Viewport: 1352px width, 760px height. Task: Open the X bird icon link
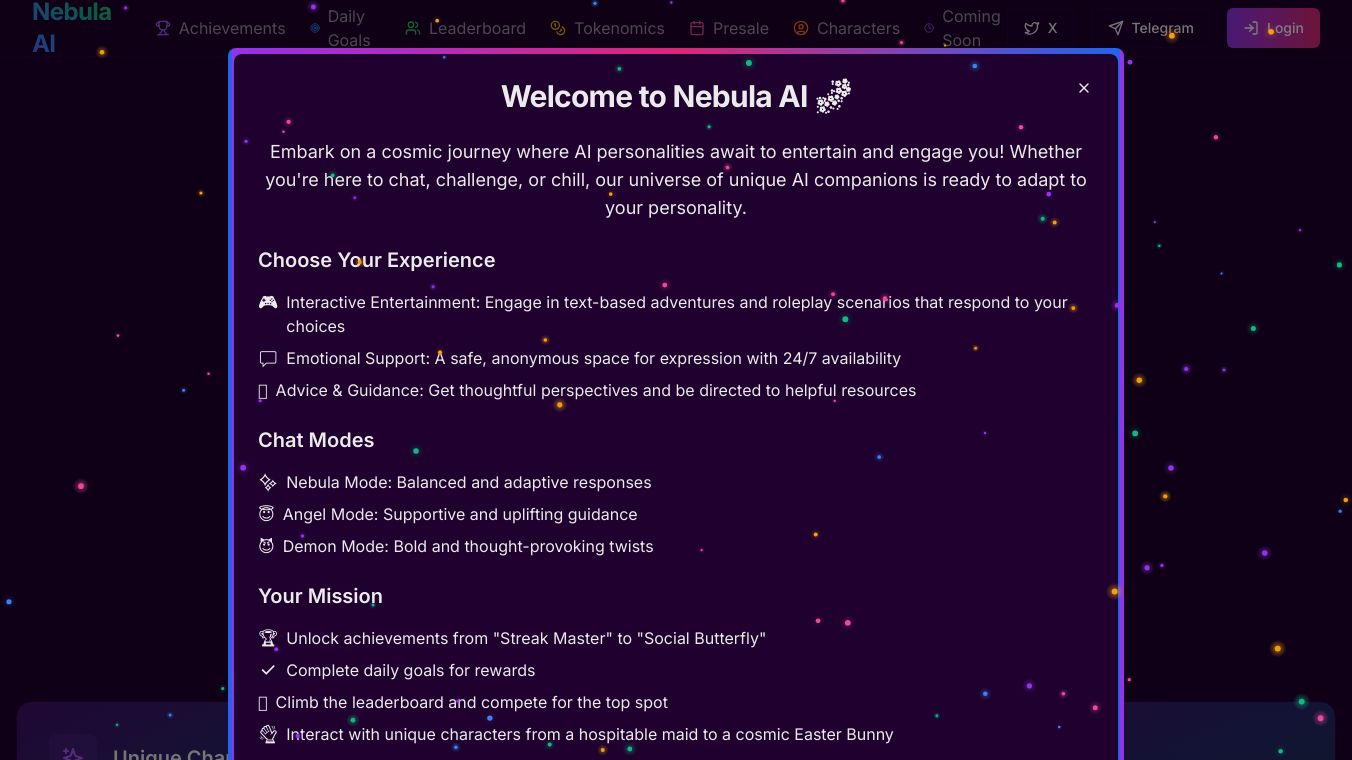[1031, 28]
